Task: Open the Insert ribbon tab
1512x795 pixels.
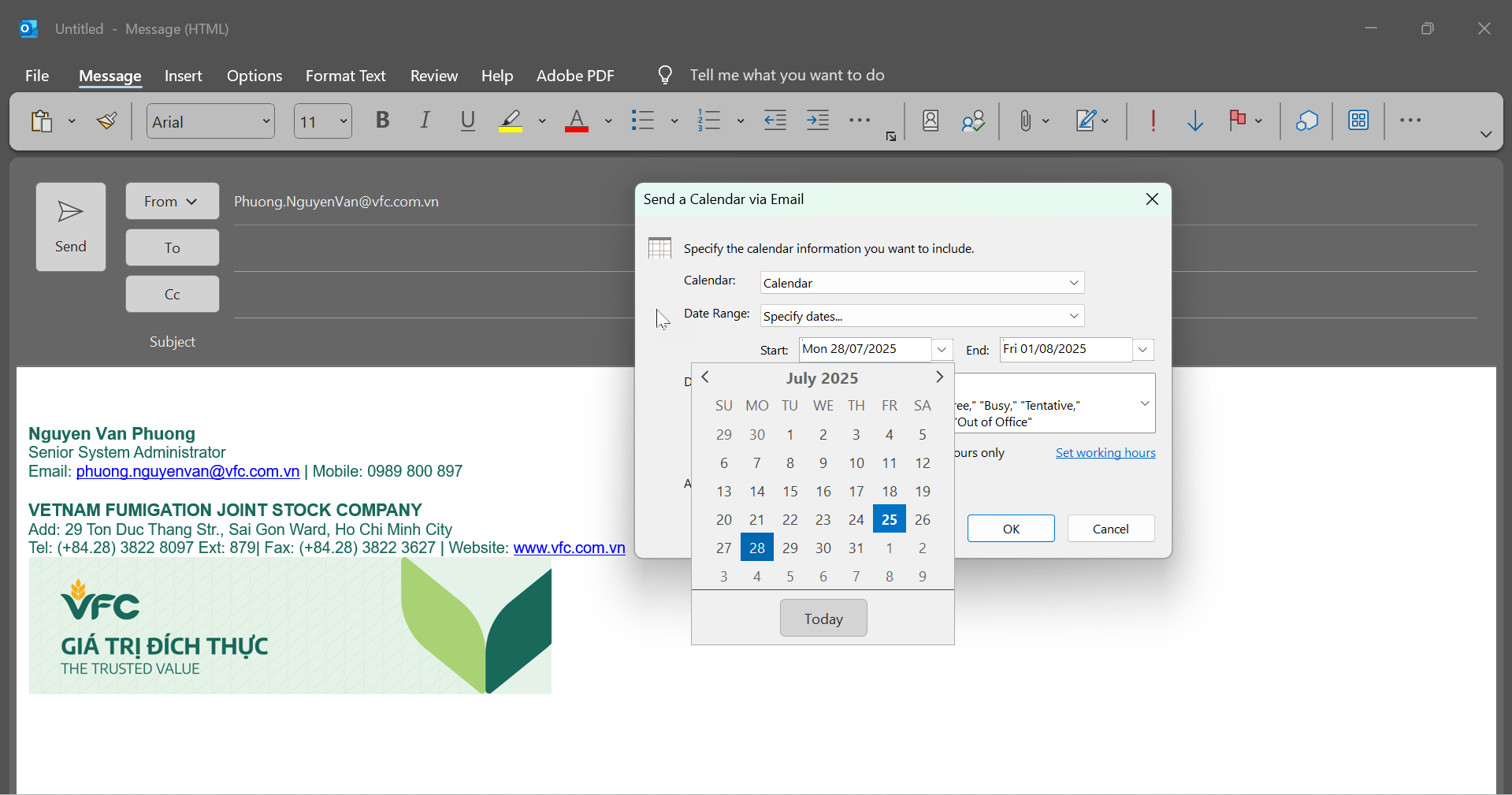Action: tap(183, 76)
